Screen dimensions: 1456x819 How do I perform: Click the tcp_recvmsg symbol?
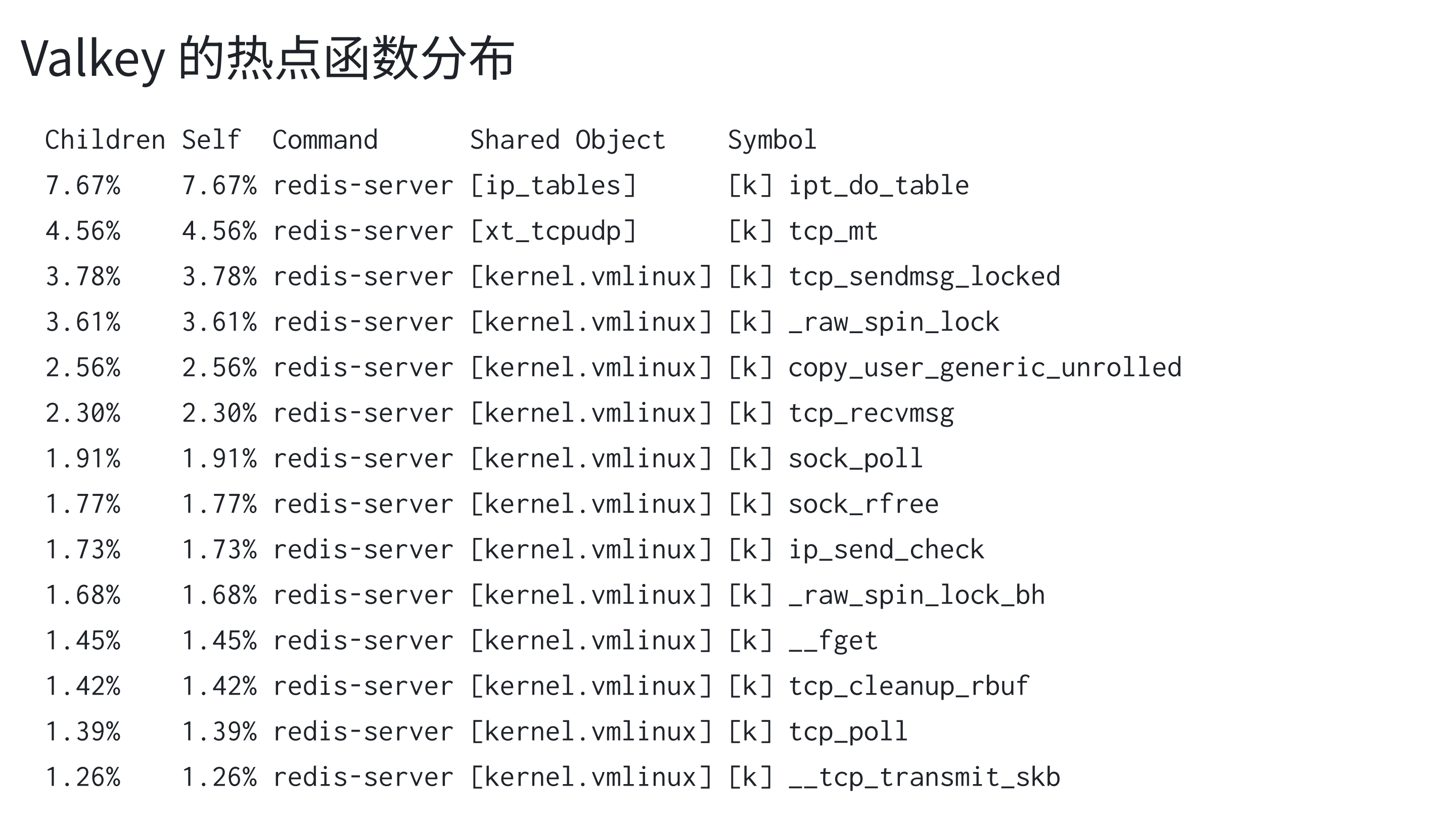click(x=871, y=413)
